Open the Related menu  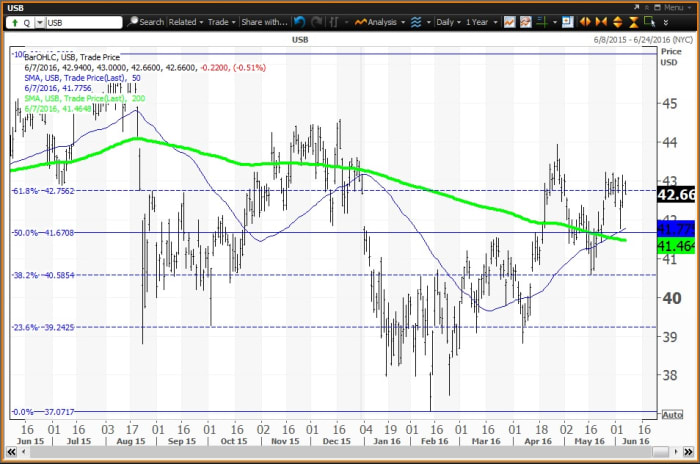click(185, 21)
